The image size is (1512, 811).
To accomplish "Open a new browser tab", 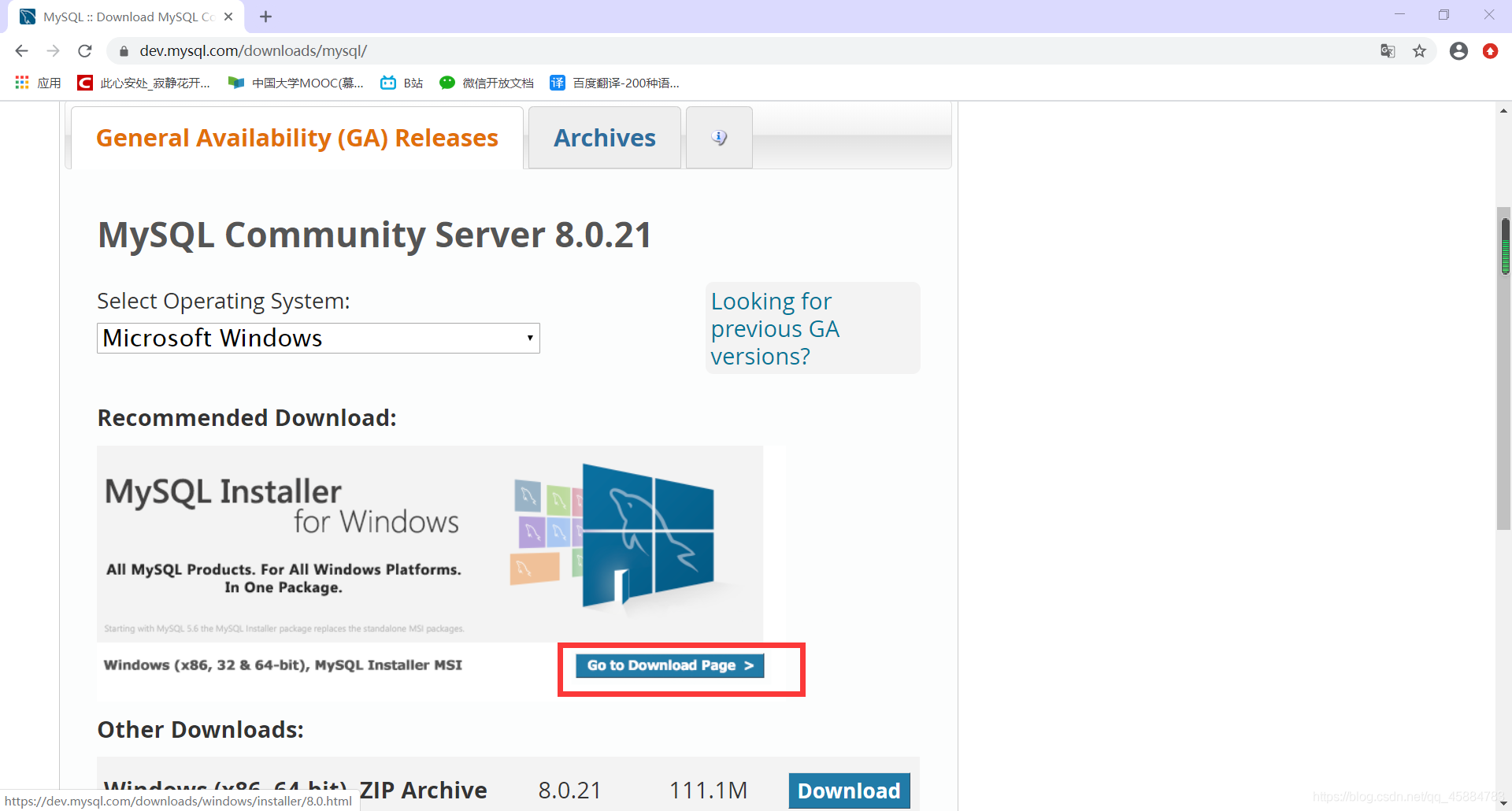I will point(265,17).
